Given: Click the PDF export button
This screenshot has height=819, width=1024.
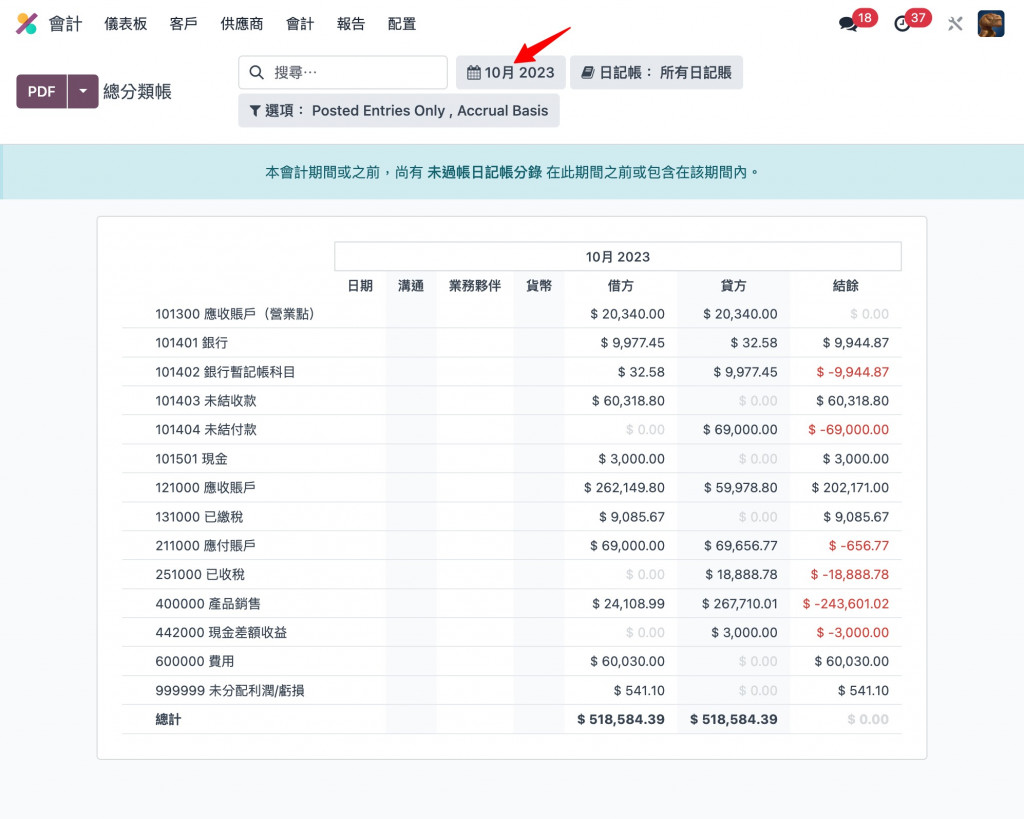Looking at the screenshot, I should coord(42,91).
